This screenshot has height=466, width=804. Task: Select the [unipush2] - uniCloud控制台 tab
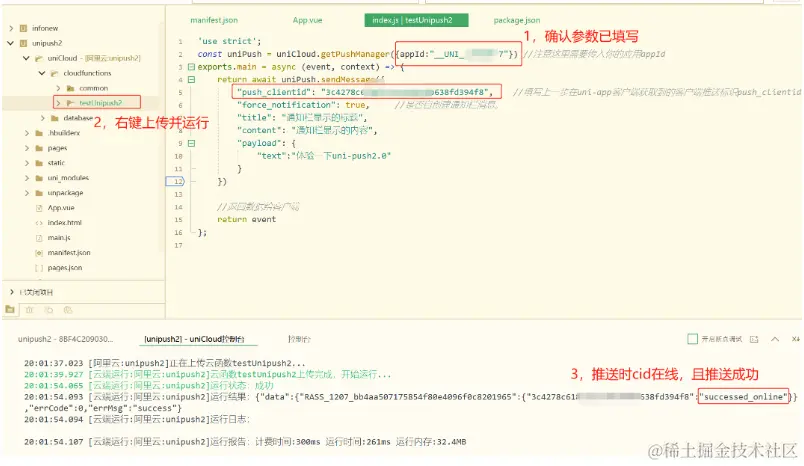tap(194, 339)
